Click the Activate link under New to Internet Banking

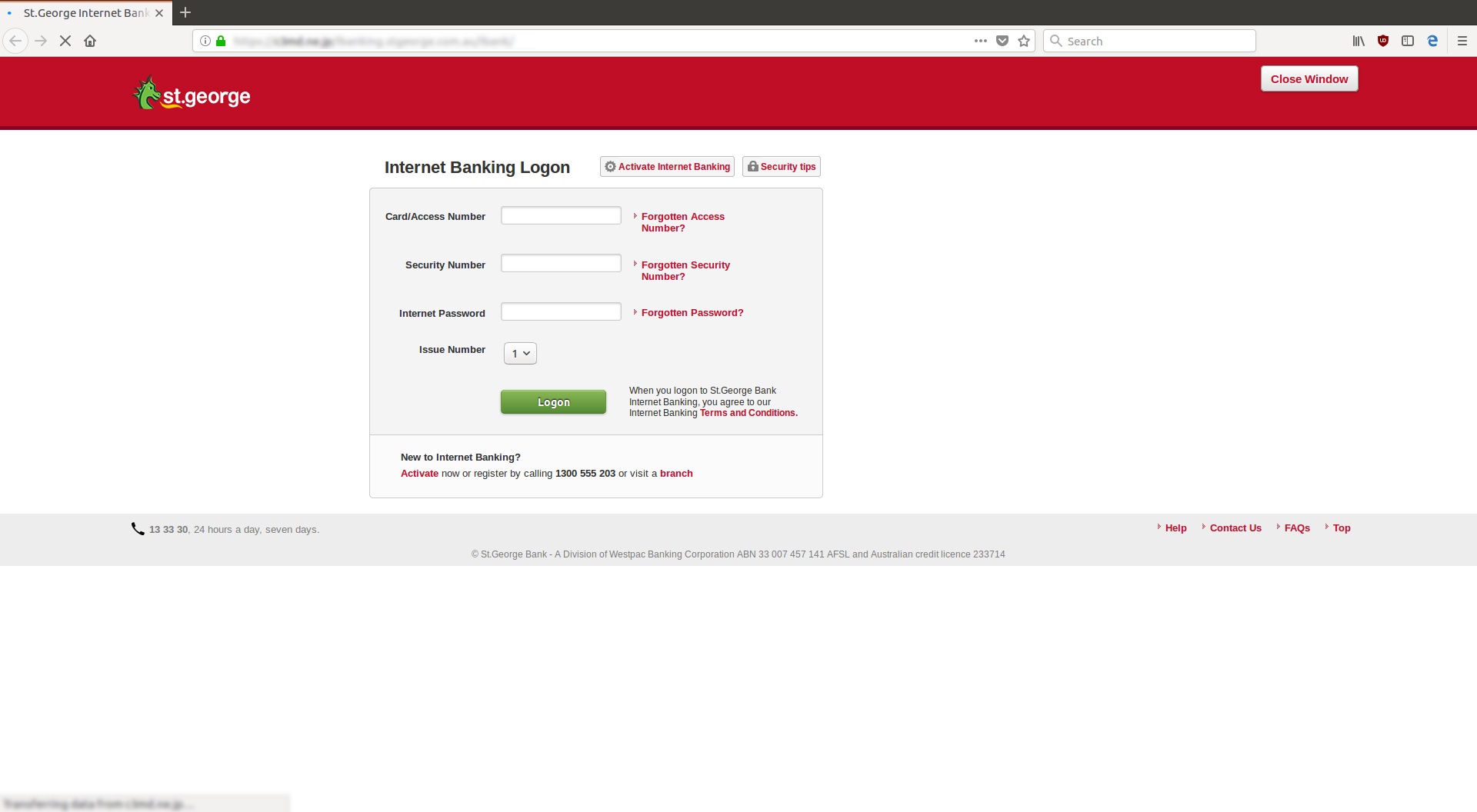[x=419, y=474]
